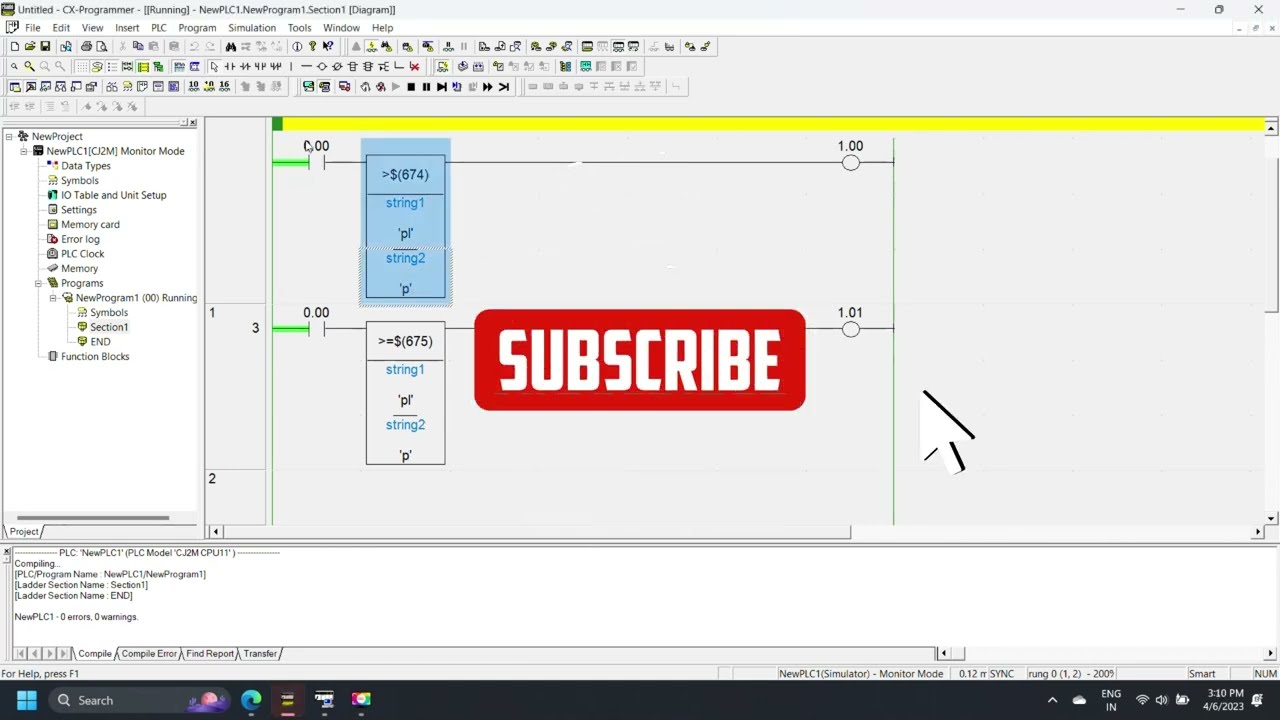The image size is (1280, 720).
Task: Select the New Contact tool
Action: 229,66
